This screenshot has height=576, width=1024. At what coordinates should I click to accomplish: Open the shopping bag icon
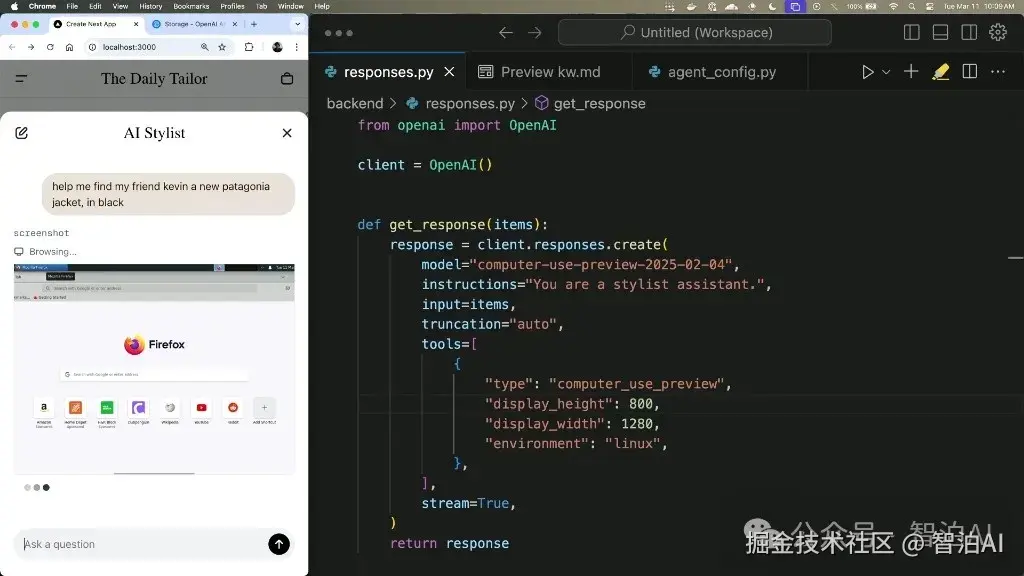coord(287,78)
